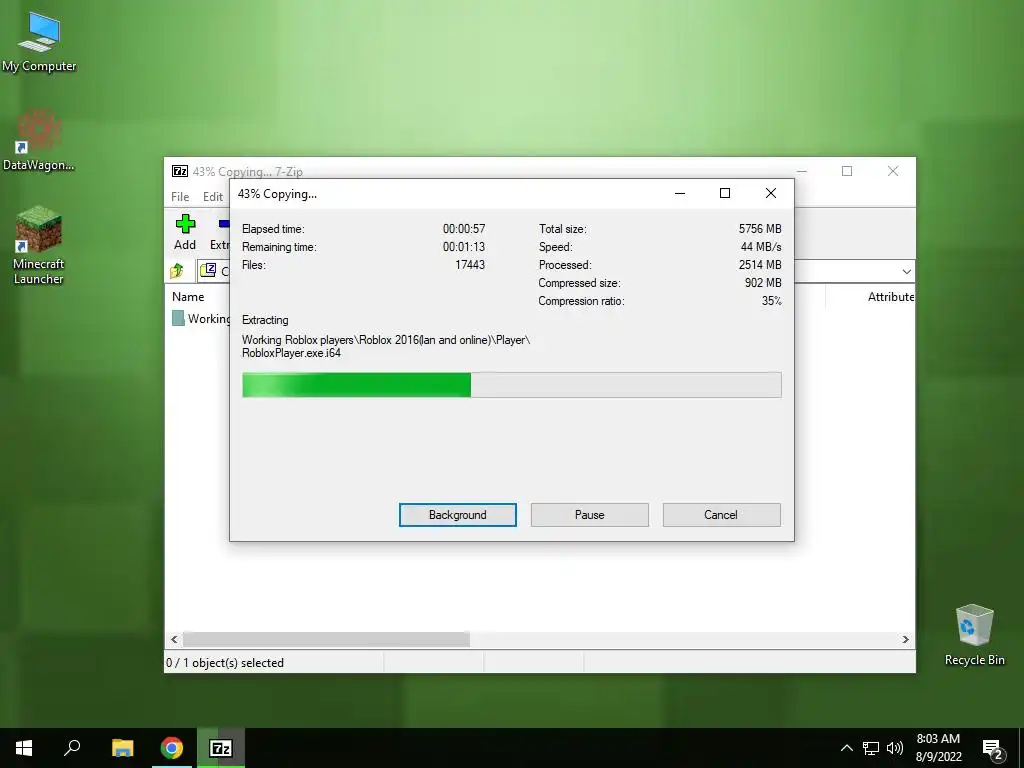Click the scrollbar left arrow in 7-Zip
This screenshot has height=768, width=1024.
174,639
